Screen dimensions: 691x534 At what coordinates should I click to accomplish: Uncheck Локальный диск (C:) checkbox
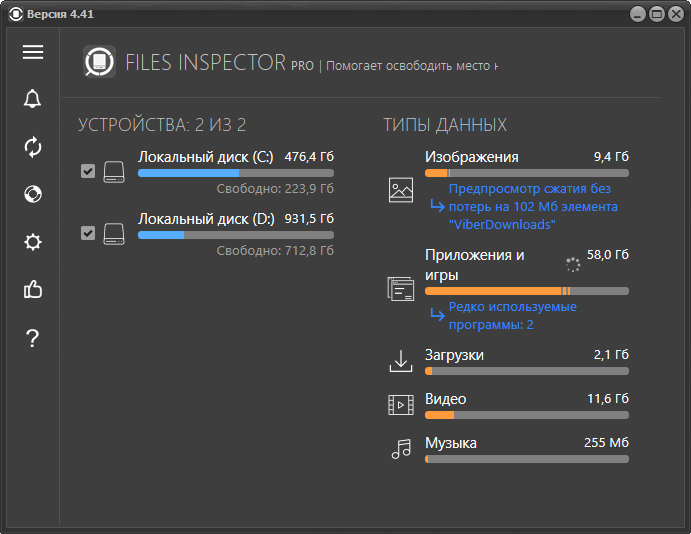click(x=88, y=171)
